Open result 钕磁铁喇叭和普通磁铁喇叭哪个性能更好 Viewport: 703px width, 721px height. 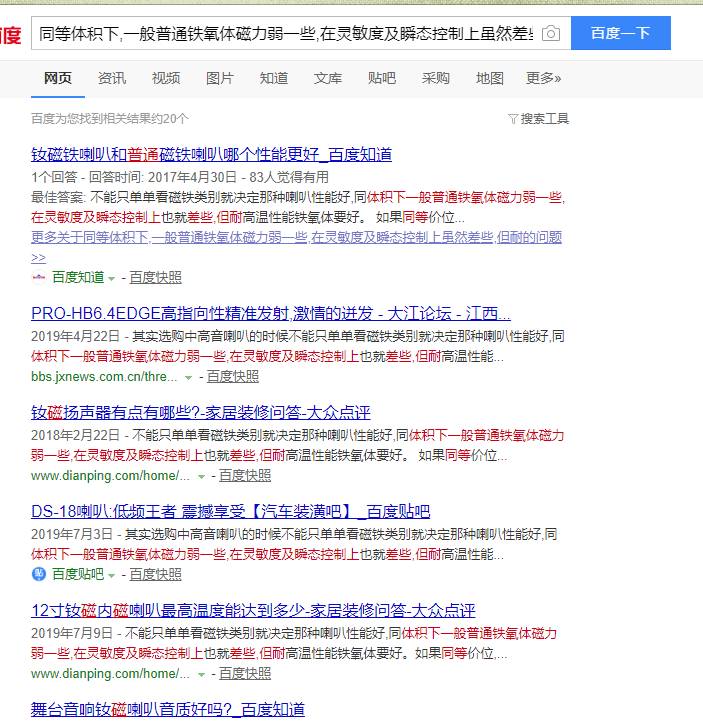(211, 154)
